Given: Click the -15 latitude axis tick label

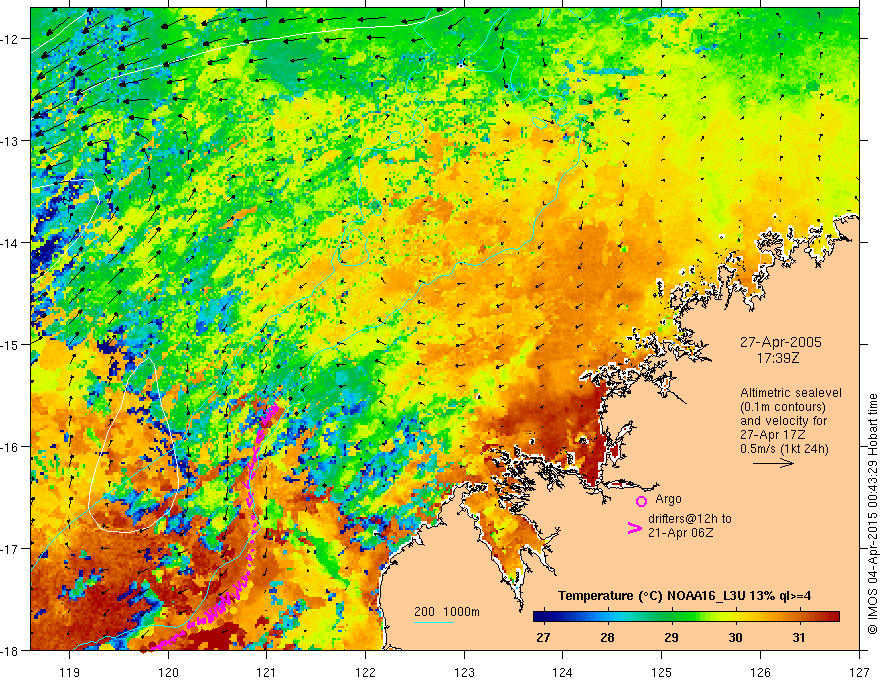Looking at the screenshot, I should (x=13, y=344).
